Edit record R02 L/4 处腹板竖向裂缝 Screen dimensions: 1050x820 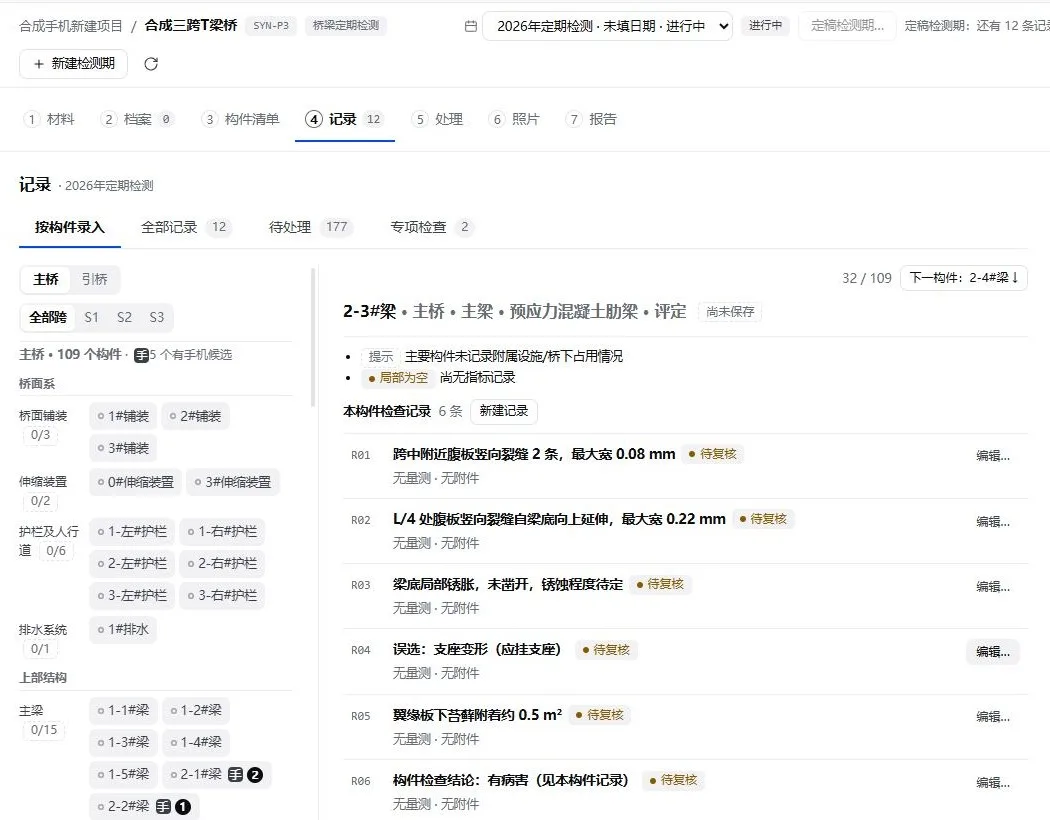pos(993,521)
